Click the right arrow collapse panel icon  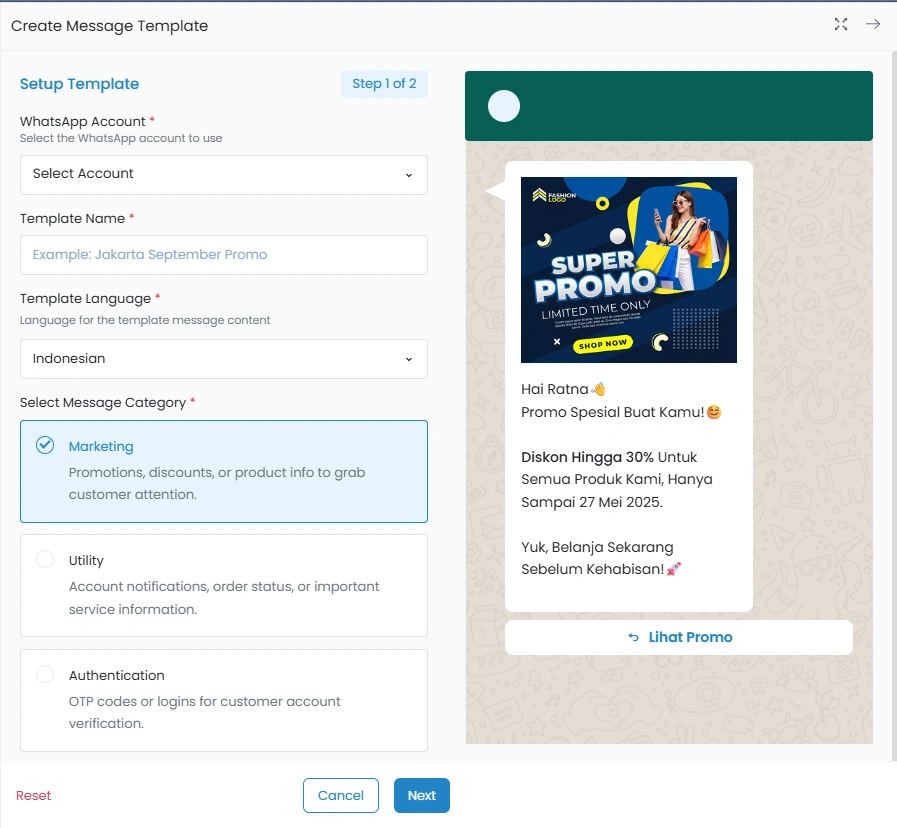tap(873, 25)
